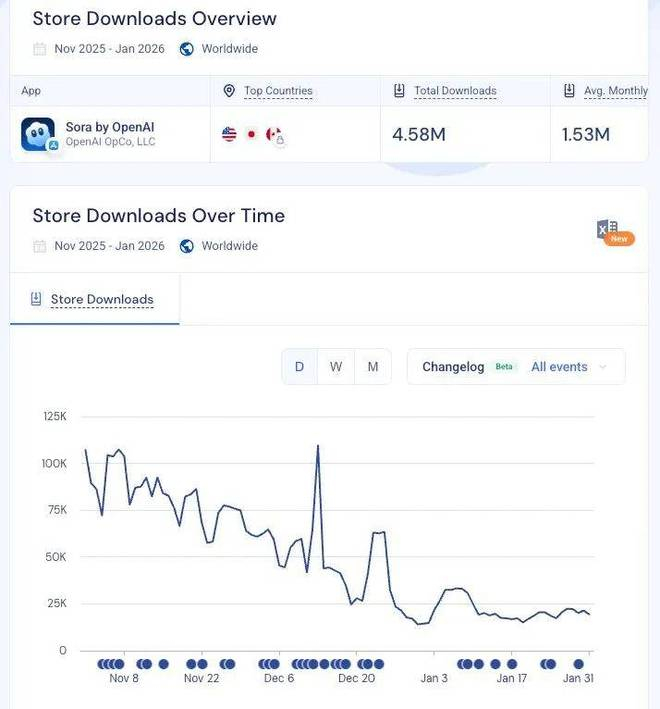Expand the All events dropdown
This screenshot has width=660, height=709.
568,367
